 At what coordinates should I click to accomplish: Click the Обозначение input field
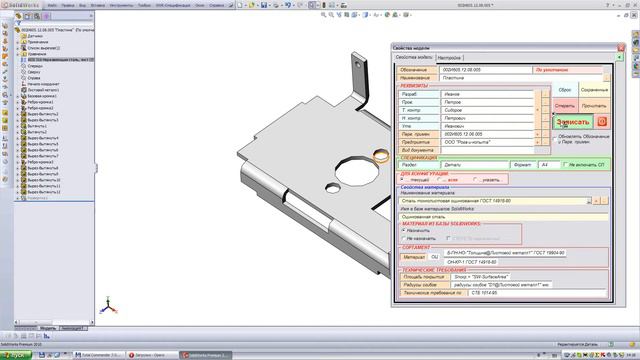pos(486,70)
